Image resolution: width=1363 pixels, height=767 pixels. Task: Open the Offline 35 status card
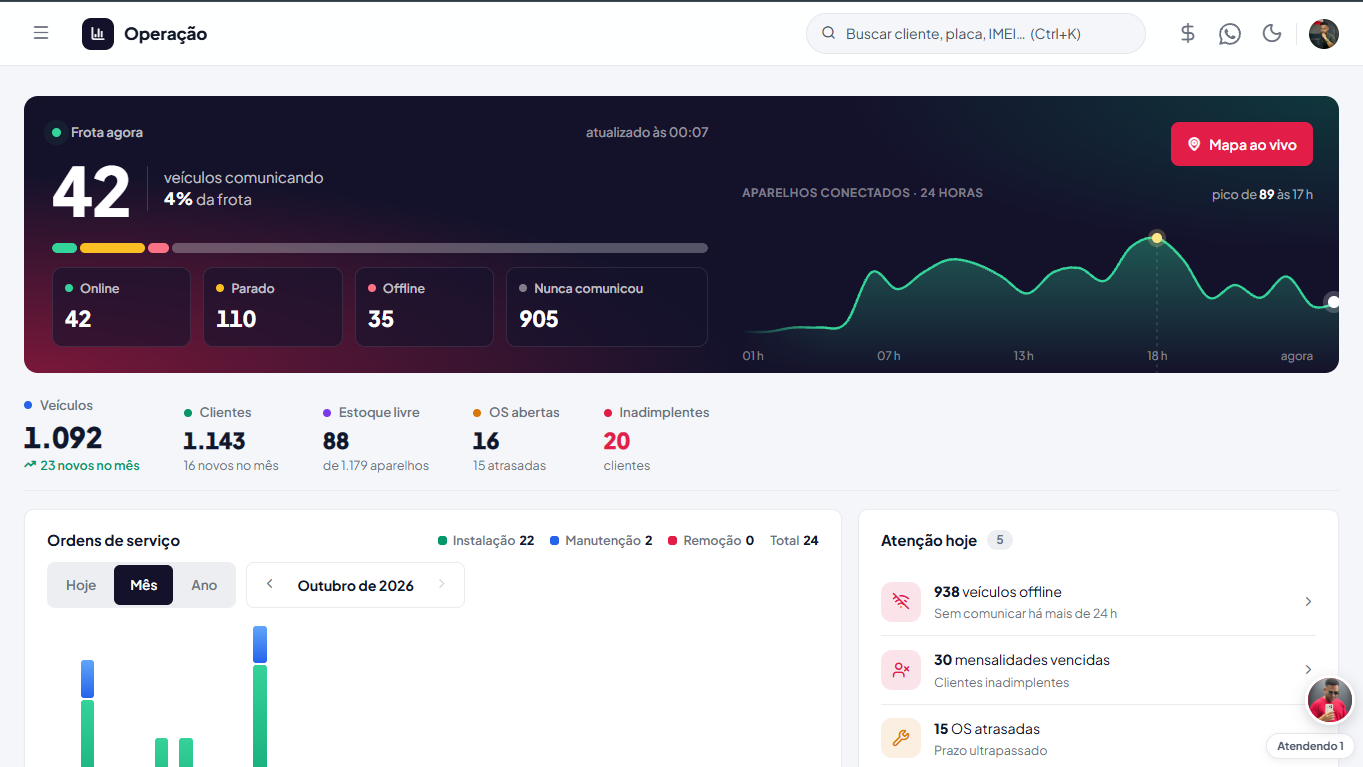pyautogui.click(x=424, y=307)
